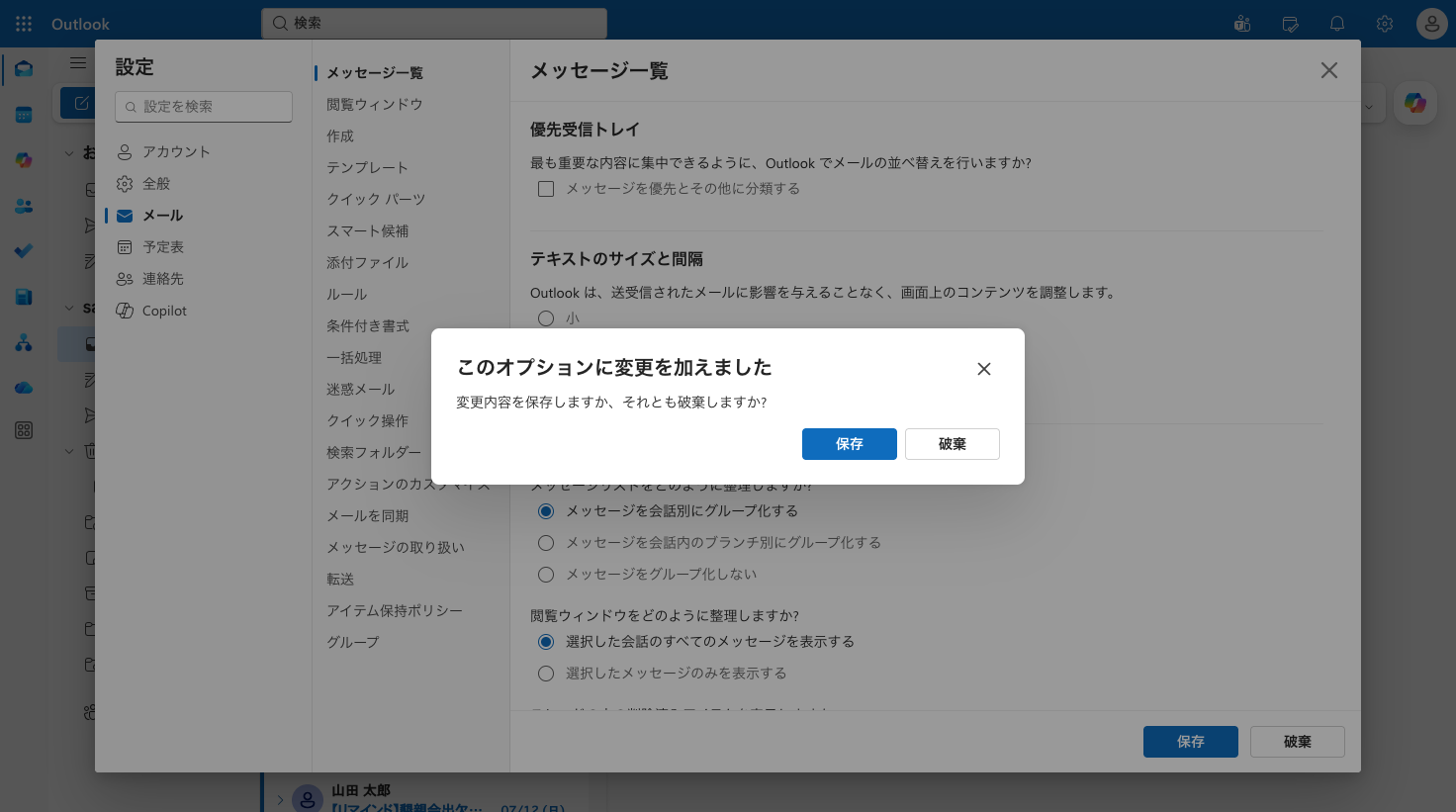The image size is (1456, 812).
Task: Open the テンプレート settings section
Action: click(367, 168)
